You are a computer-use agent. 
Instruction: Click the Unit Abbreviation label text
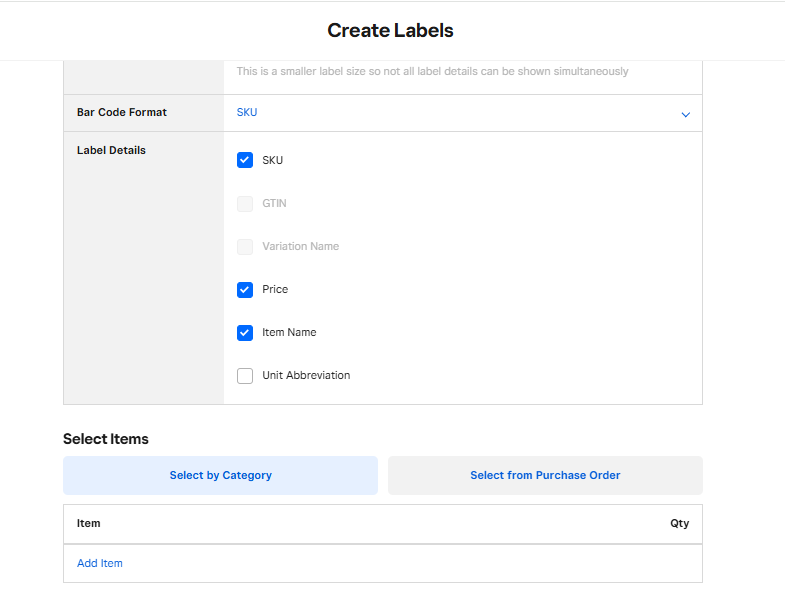[x=306, y=376]
